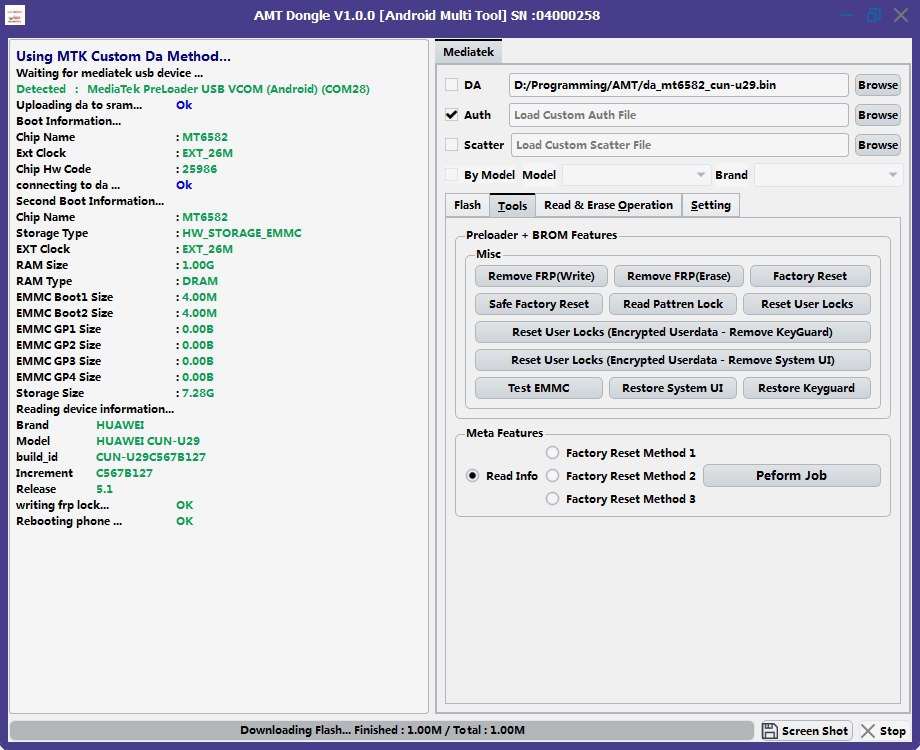Click the HW_STORAGE_EMMC value

(x=241, y=233)
